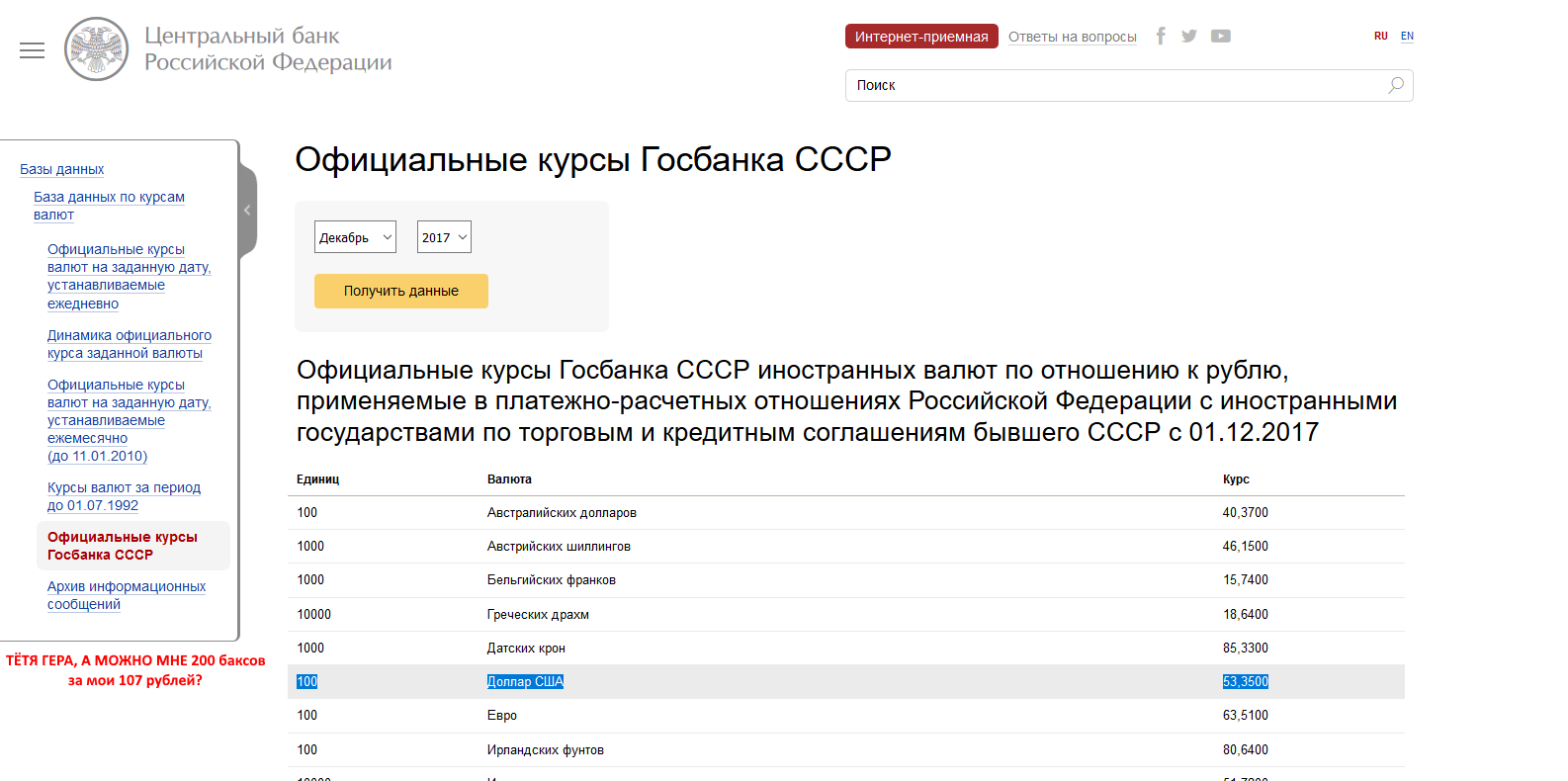Click the rate value 18,6400

1246,614
